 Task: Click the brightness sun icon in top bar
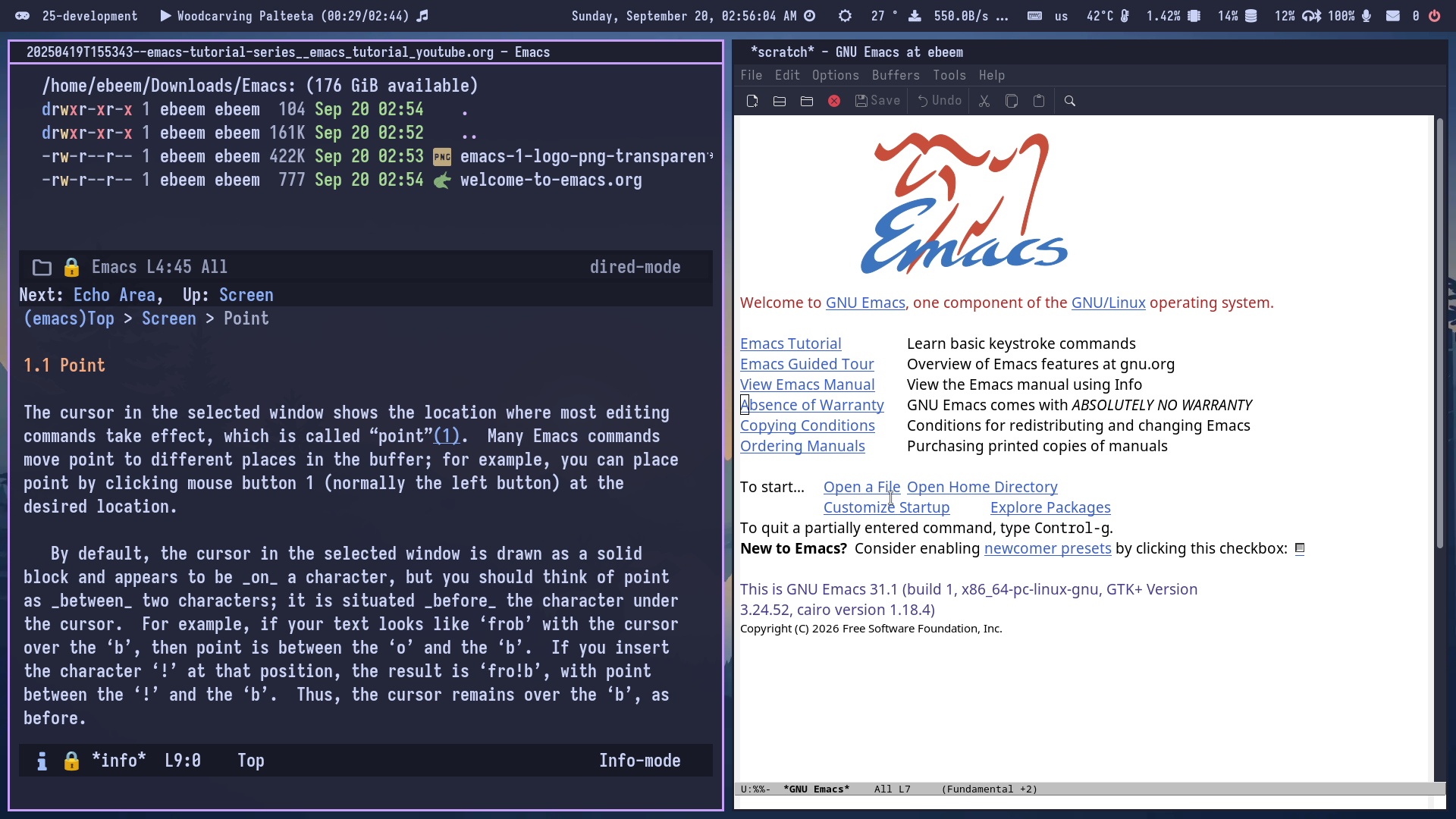tap(845, 16)
